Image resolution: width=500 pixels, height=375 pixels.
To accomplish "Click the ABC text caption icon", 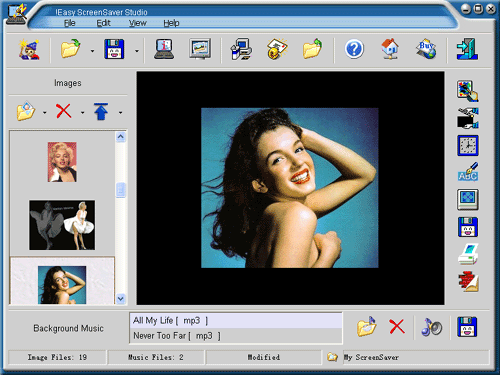I will 468,172.
